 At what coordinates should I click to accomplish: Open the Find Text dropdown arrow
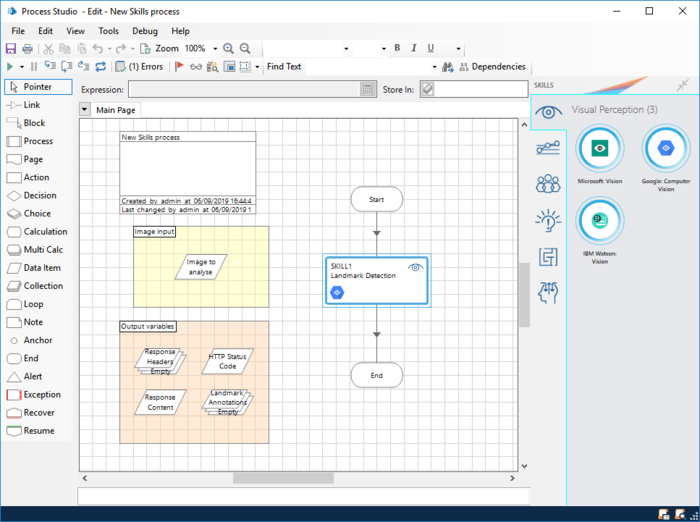(434, 67)
